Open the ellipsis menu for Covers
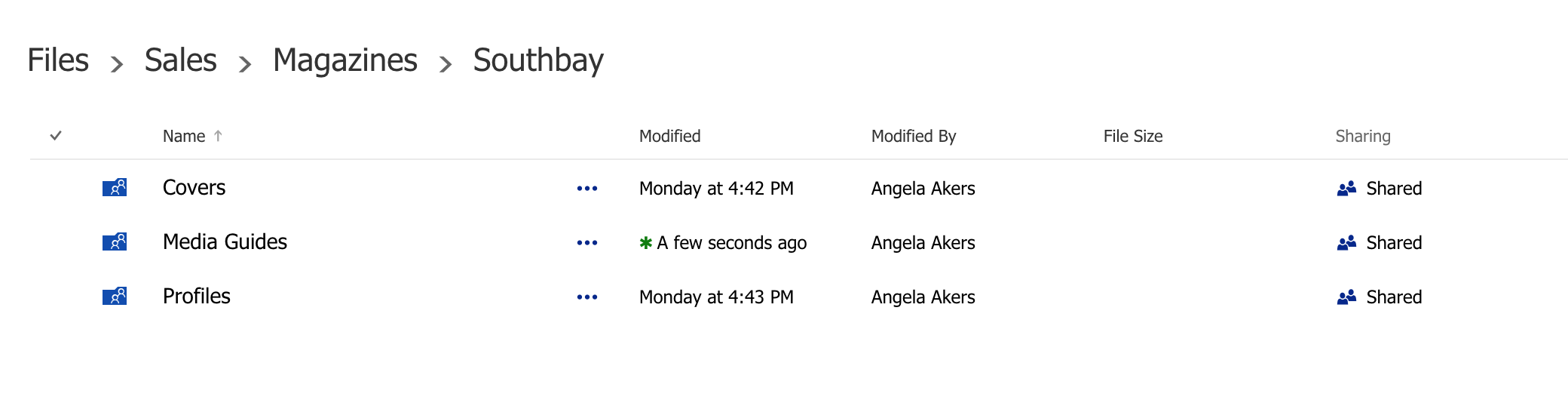 click(587, 189)
